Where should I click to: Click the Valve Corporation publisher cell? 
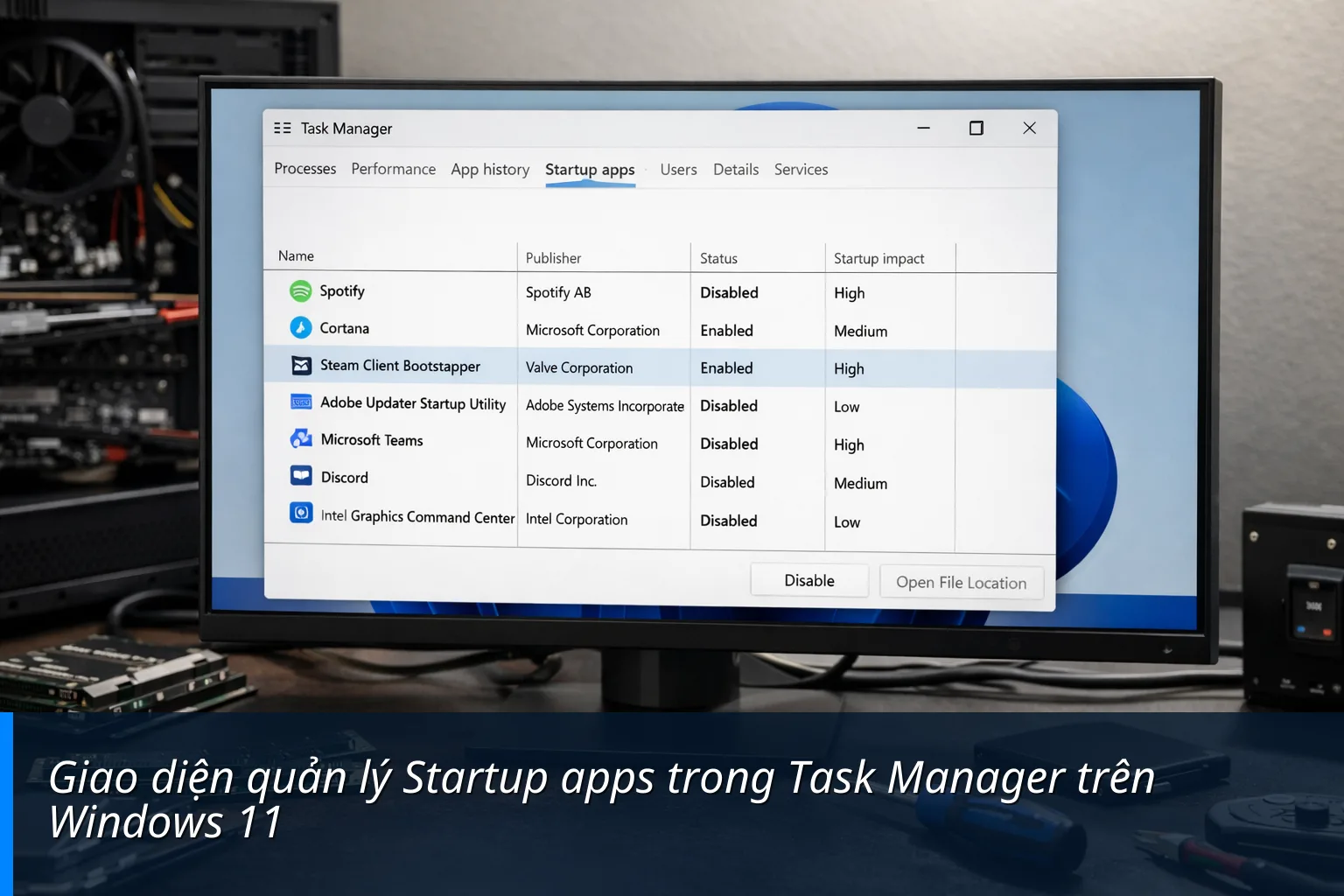tap(579, 368)
